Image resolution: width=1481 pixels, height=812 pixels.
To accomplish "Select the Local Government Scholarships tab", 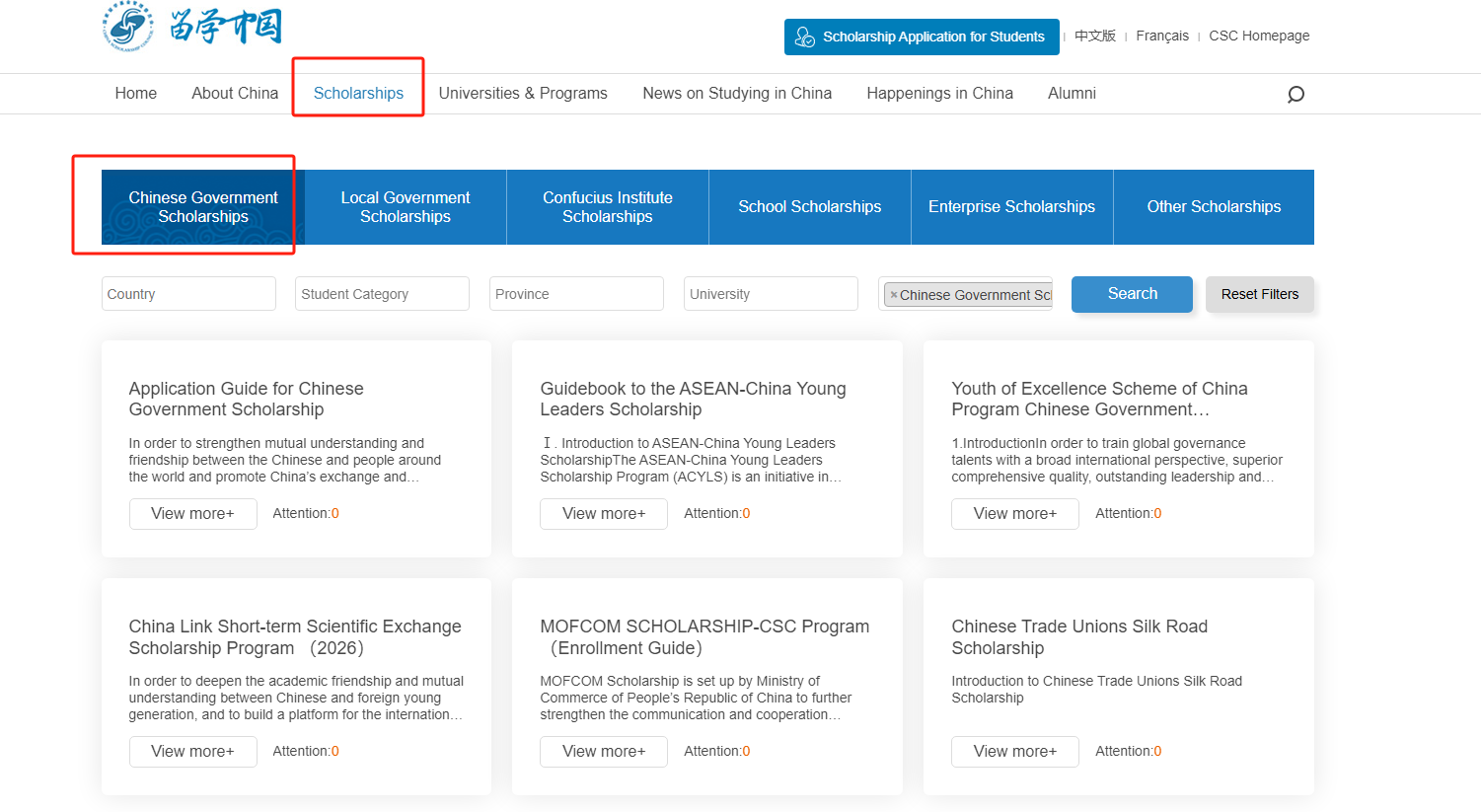I will 406,207.
